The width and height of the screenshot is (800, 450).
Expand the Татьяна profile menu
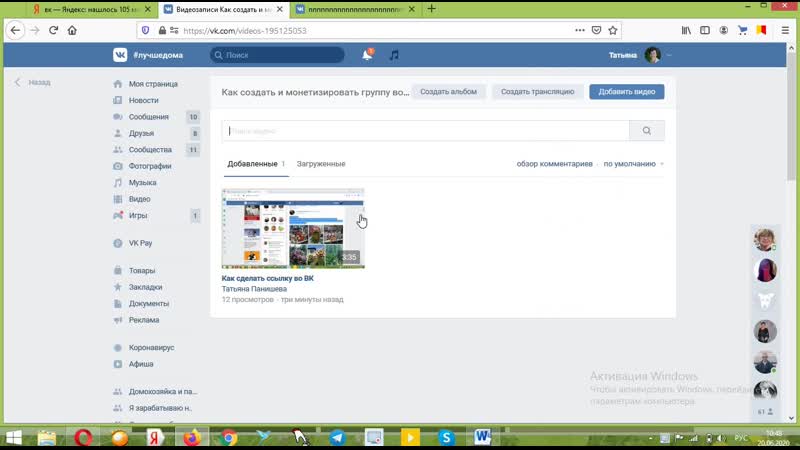tap(639, 55)
